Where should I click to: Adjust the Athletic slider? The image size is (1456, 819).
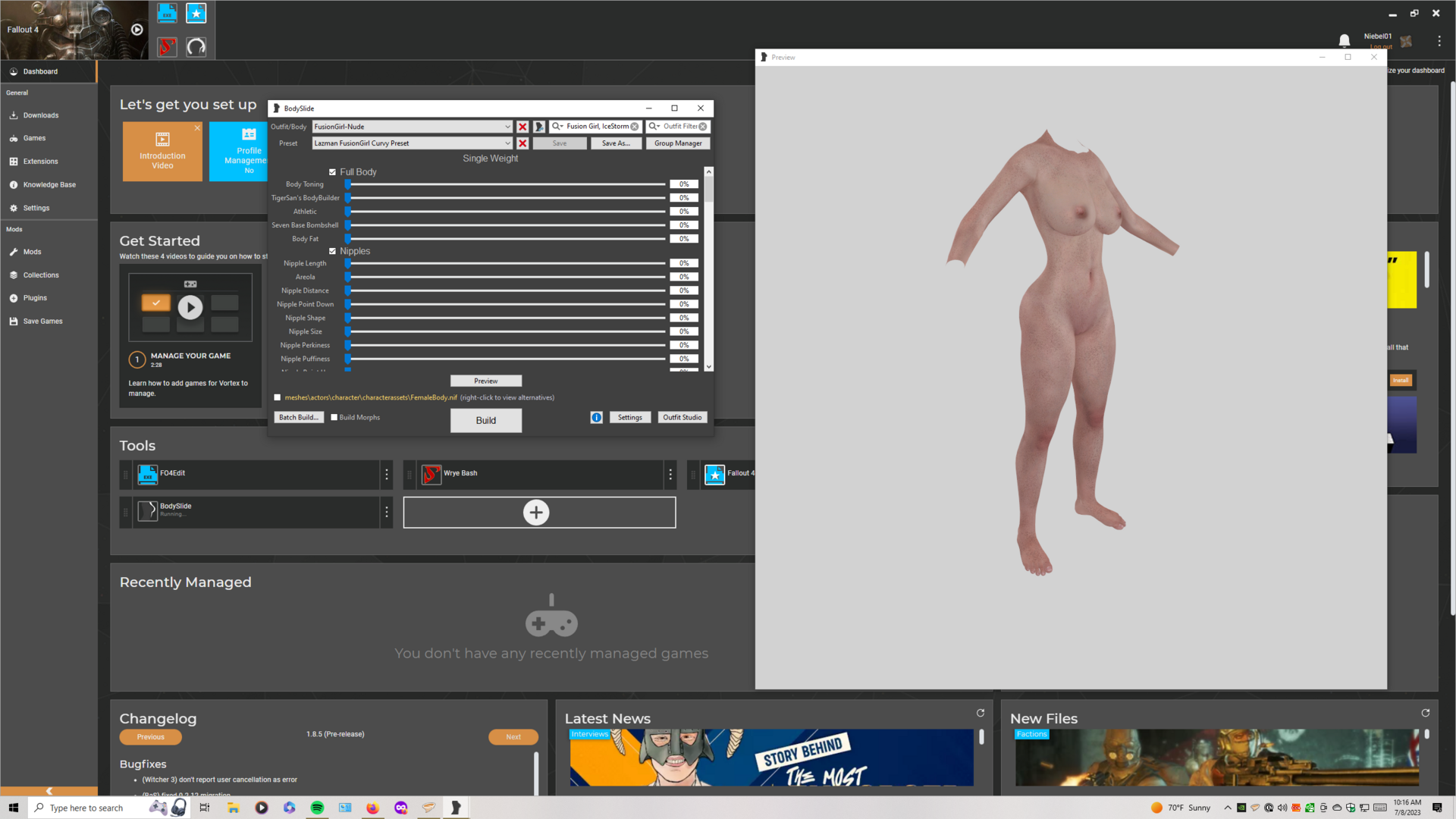point(506,212)
